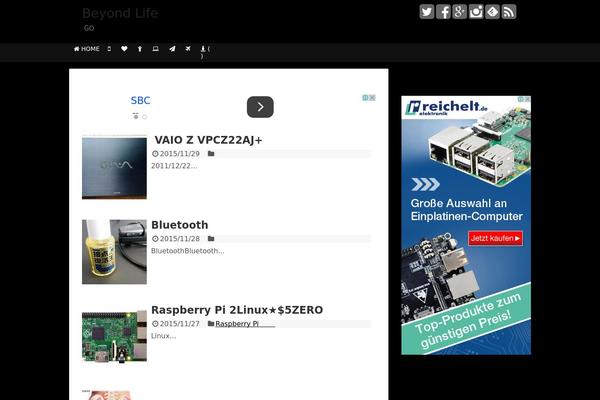
Task: Open the Raspberry Pi 2Linux★$5ZERO article
Action: pos(237,310)
